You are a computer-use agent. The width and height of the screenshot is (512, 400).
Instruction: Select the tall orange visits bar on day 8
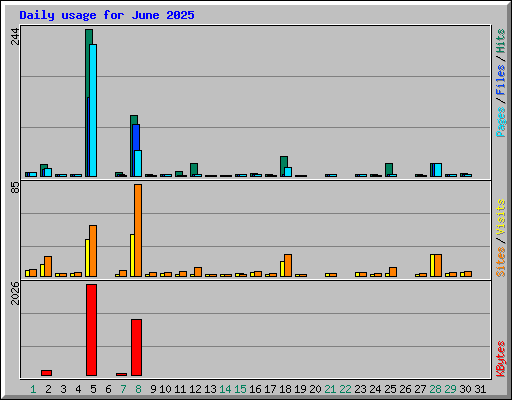coord(138,230)
